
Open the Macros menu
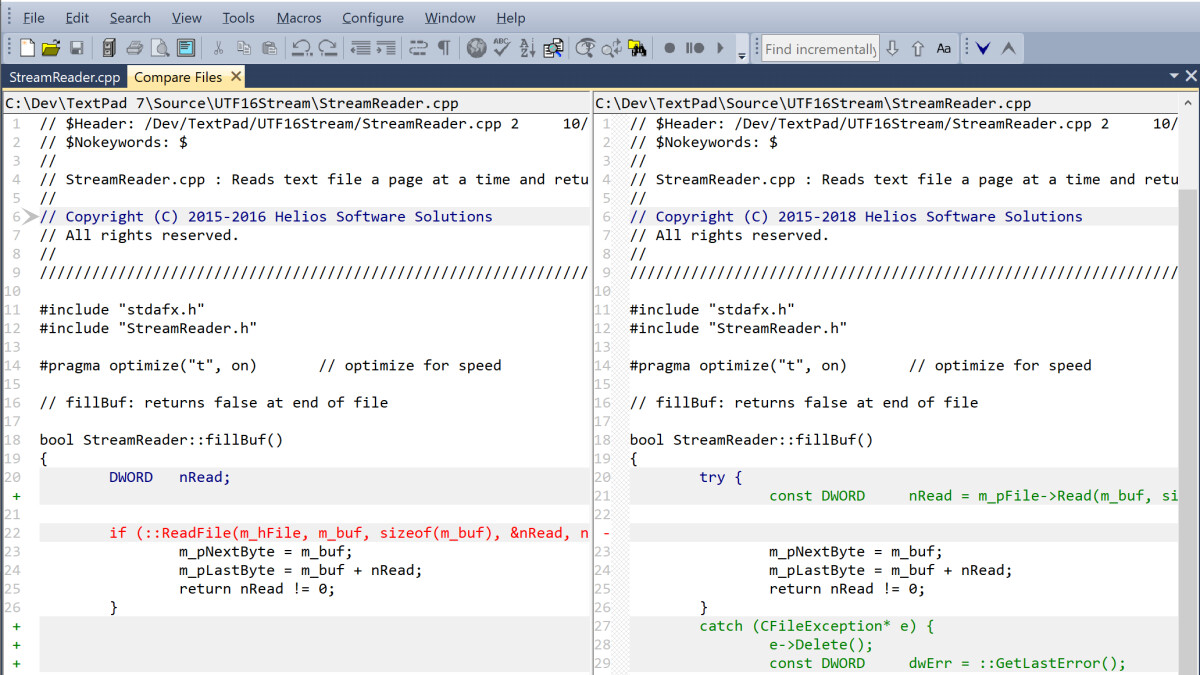[299, 18]
